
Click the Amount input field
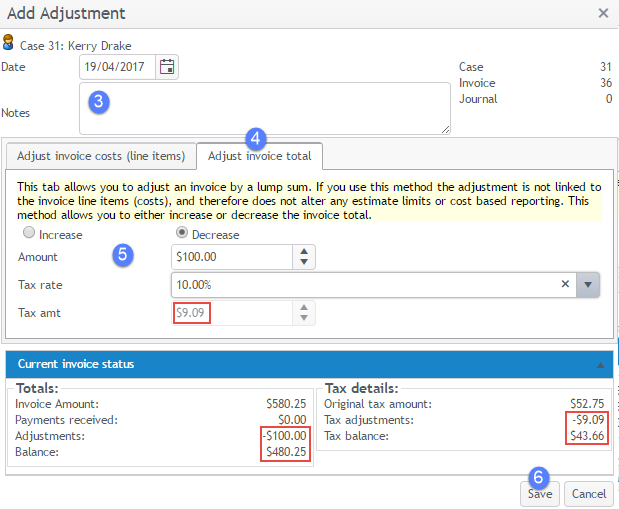coord(230,257)
